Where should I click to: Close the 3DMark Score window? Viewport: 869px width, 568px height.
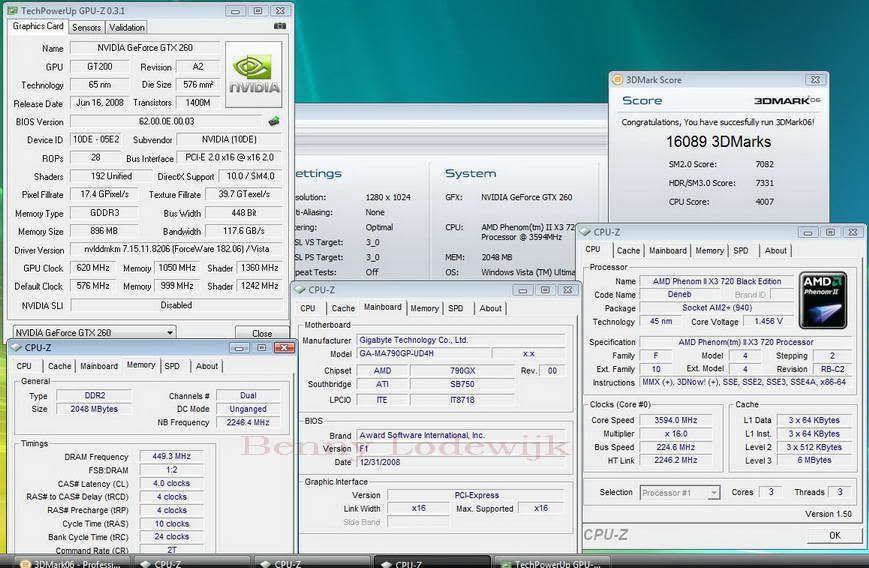(x=815, y=79)
